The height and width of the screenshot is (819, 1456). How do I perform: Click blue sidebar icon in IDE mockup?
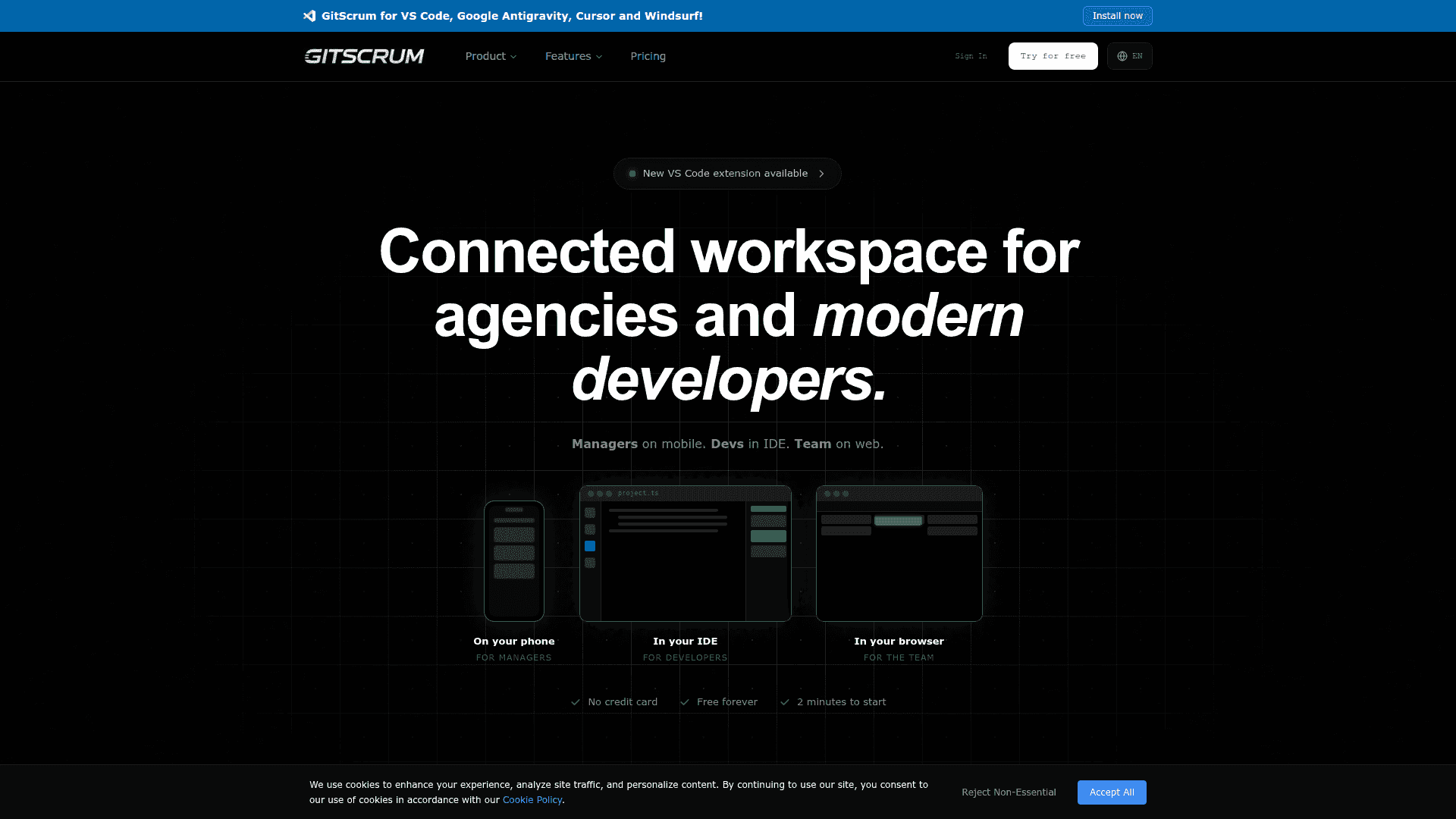point(590,546)
